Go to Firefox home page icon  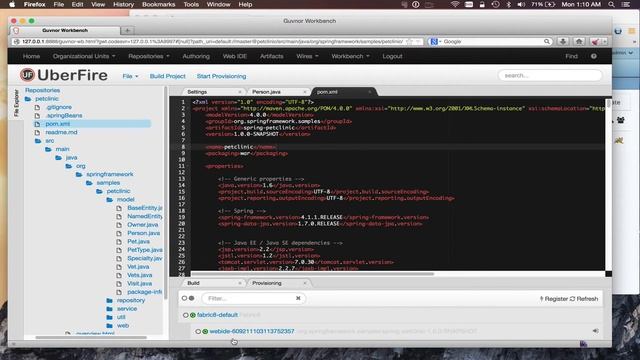(579, 41)
